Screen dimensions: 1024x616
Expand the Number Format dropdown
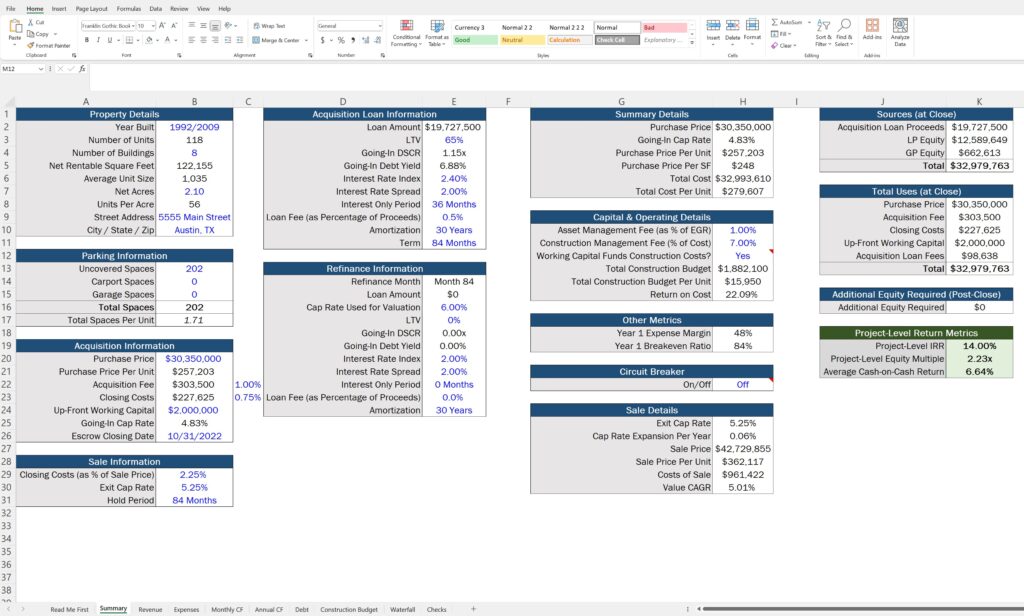380,26
